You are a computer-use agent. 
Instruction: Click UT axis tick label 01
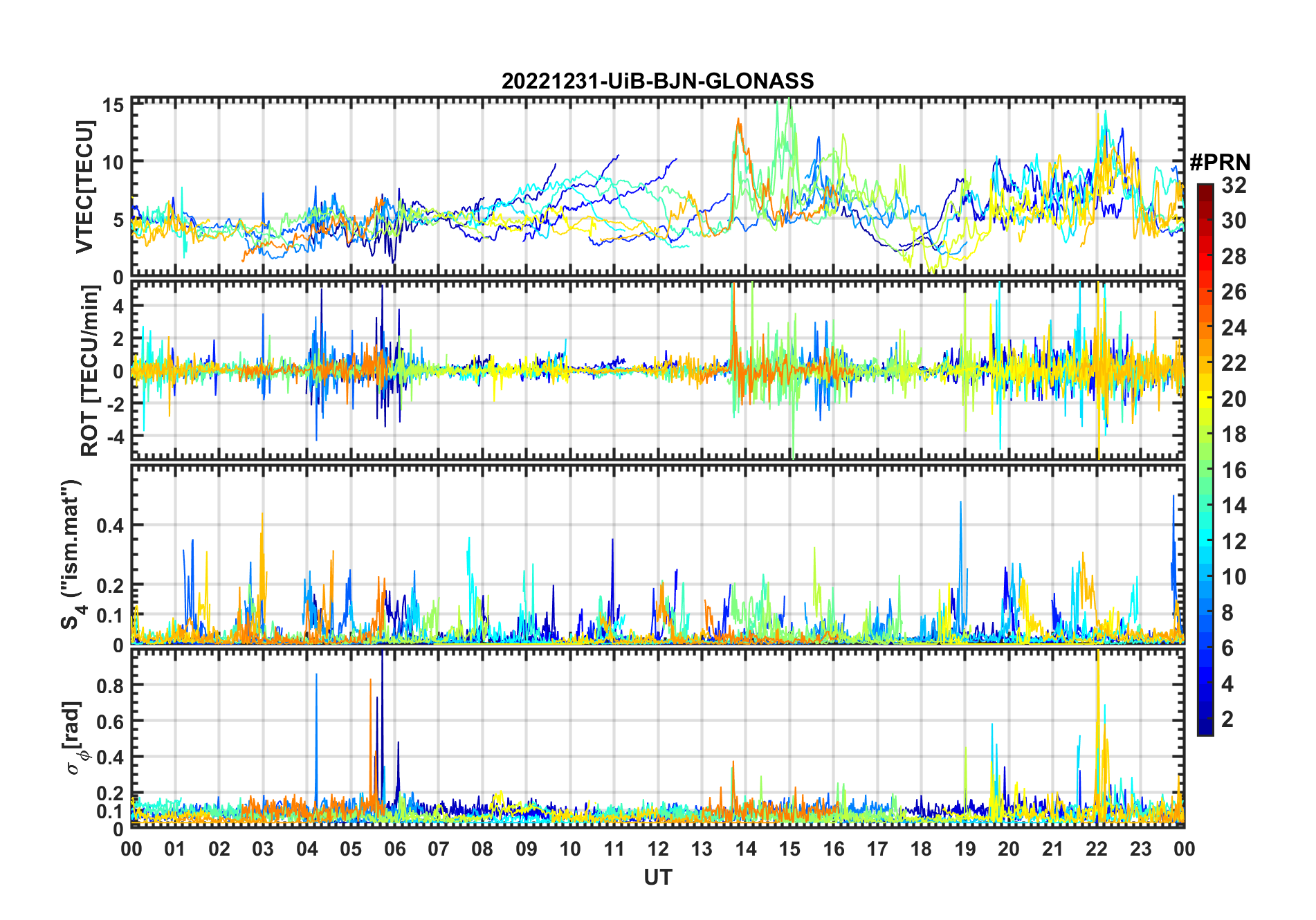tap(175, 849)
